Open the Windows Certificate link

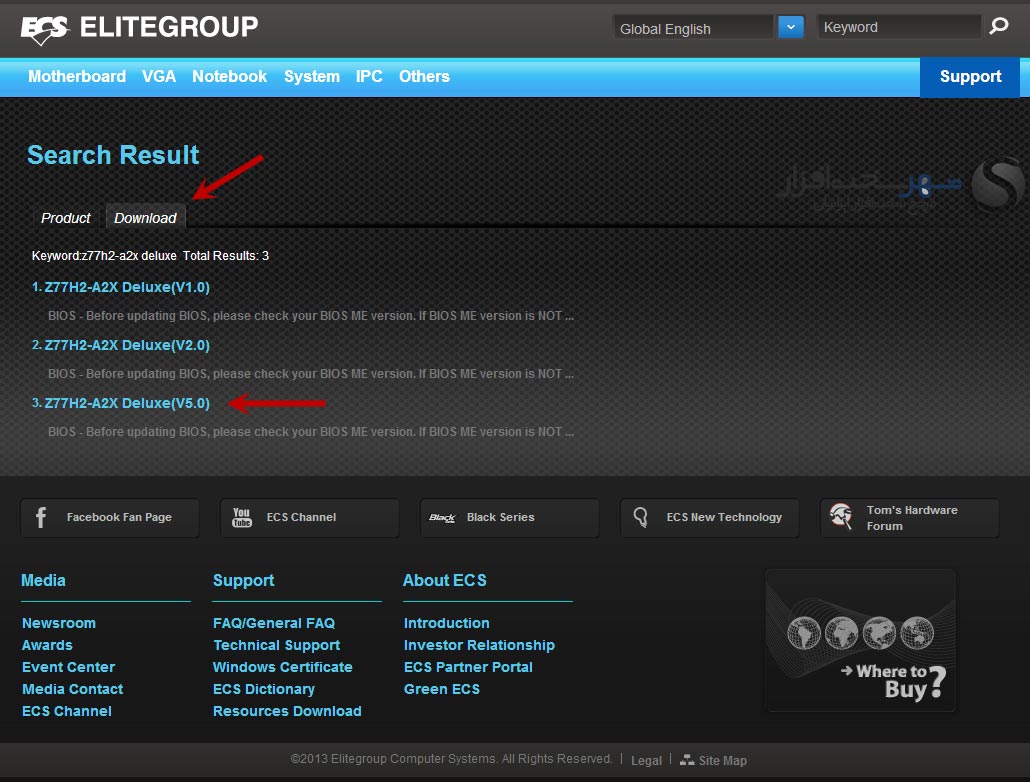(x=282, y=667)
